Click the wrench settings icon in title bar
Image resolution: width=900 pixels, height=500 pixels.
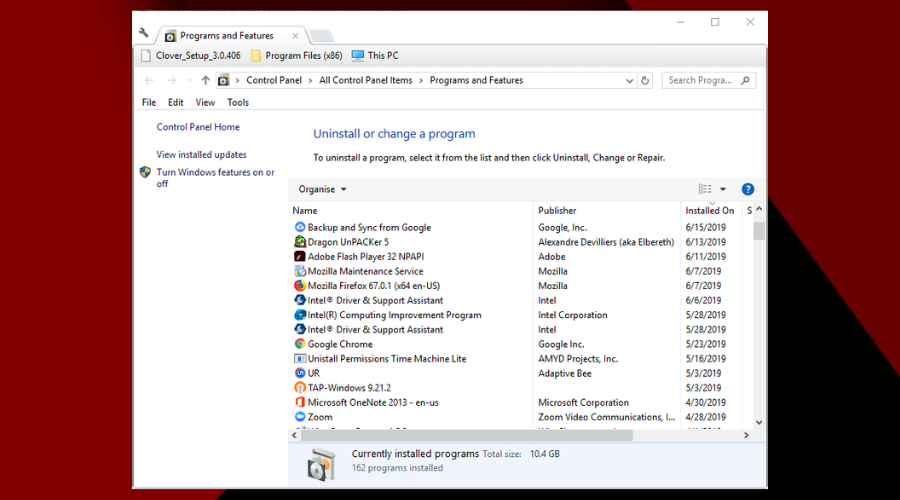pos(144,33)
